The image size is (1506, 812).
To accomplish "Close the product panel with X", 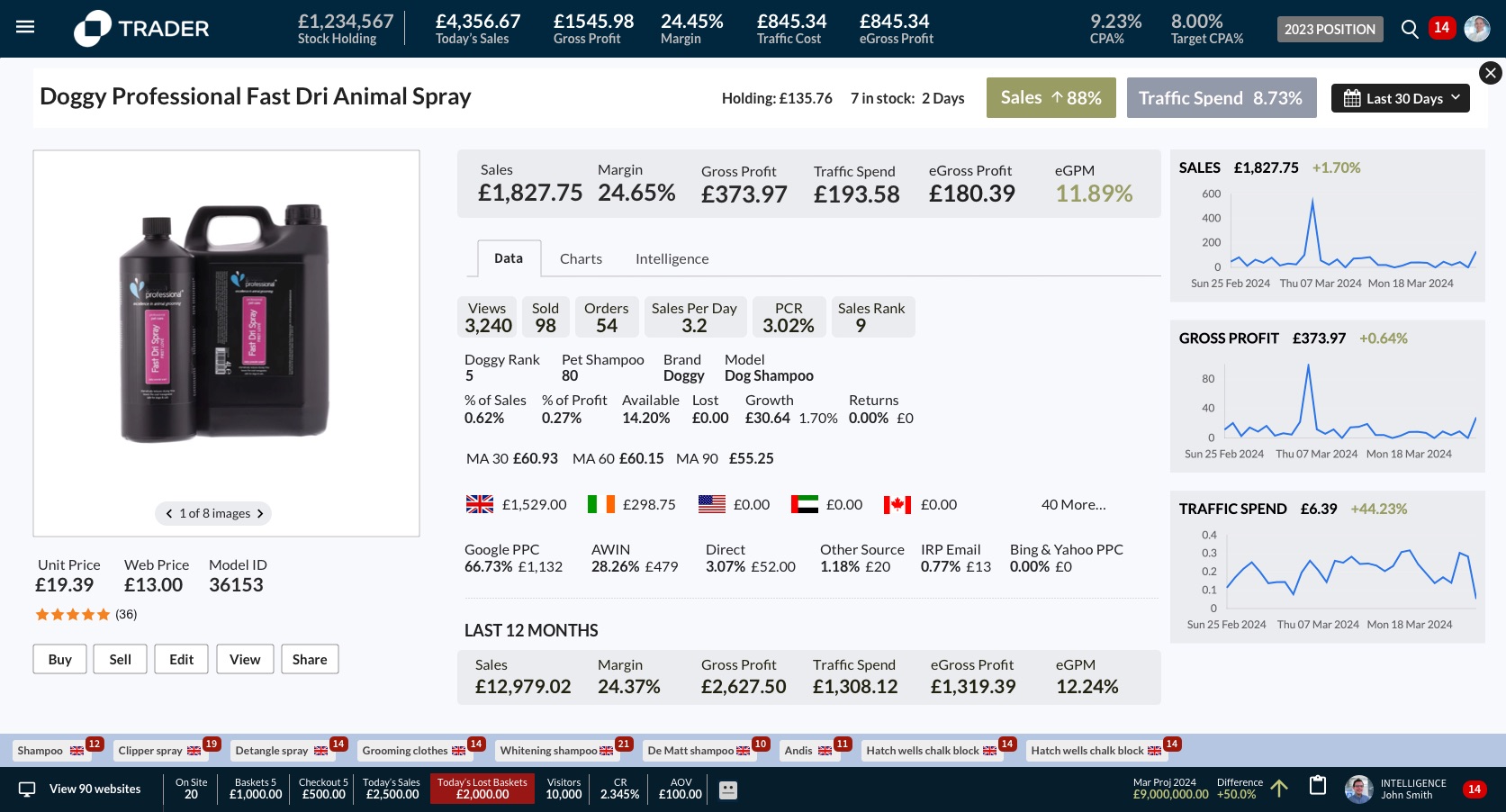I will pyautogui.click(x=1490, y=73).
